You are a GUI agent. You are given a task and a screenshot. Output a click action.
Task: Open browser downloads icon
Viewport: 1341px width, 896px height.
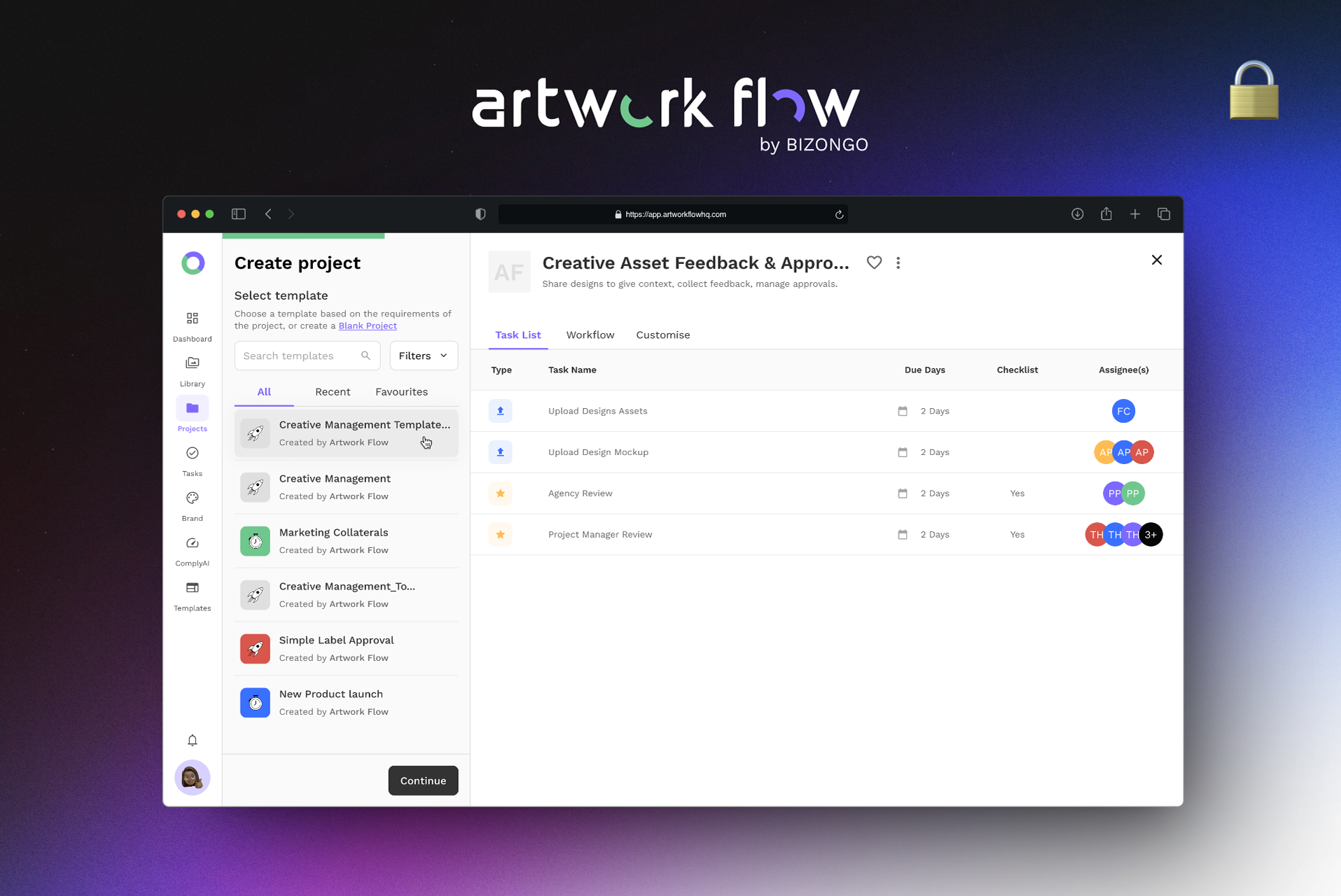pyautogui.click(x=1077, y=214)
